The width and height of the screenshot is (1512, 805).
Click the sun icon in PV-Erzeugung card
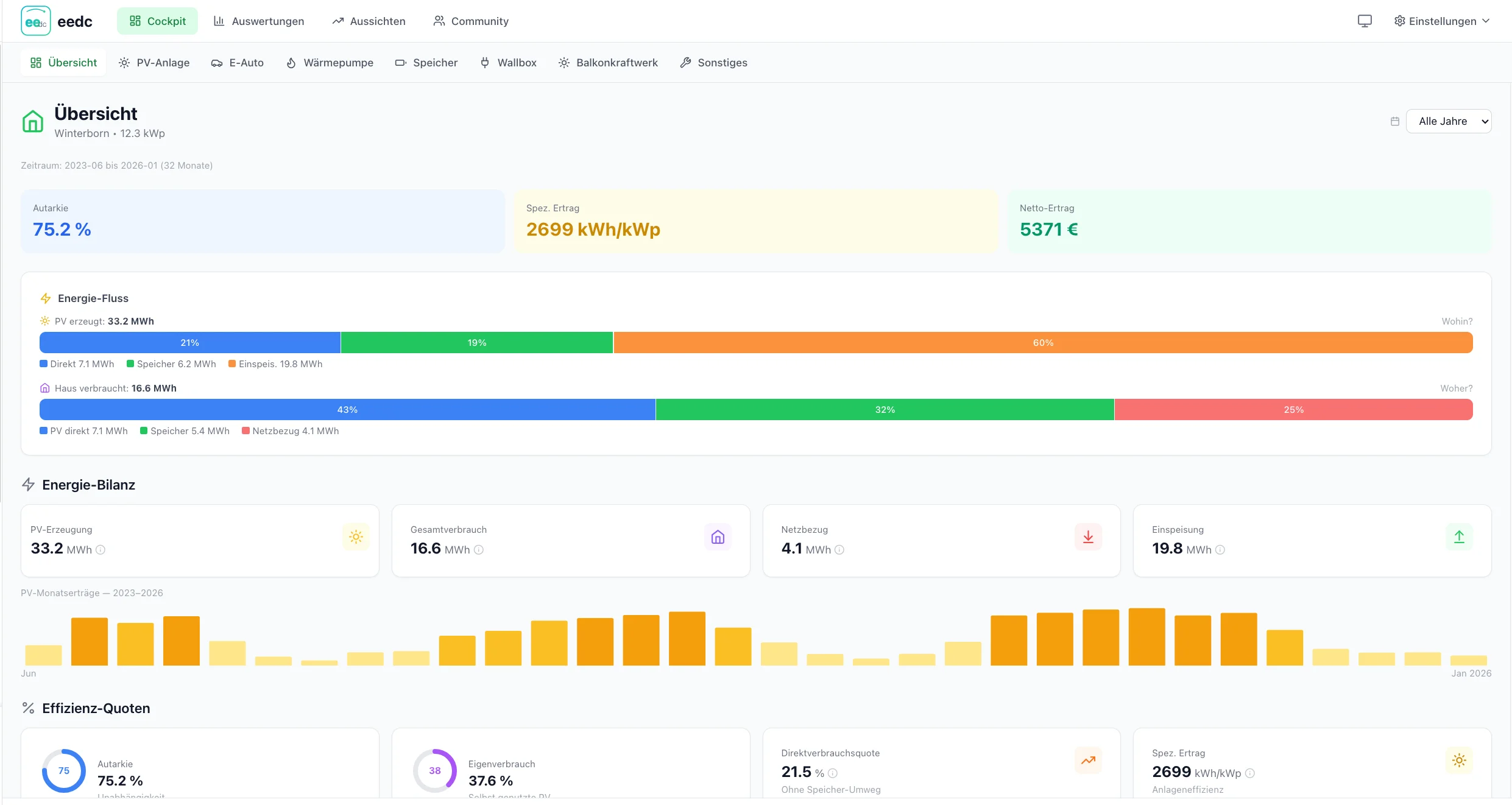[x=356, y=537]
